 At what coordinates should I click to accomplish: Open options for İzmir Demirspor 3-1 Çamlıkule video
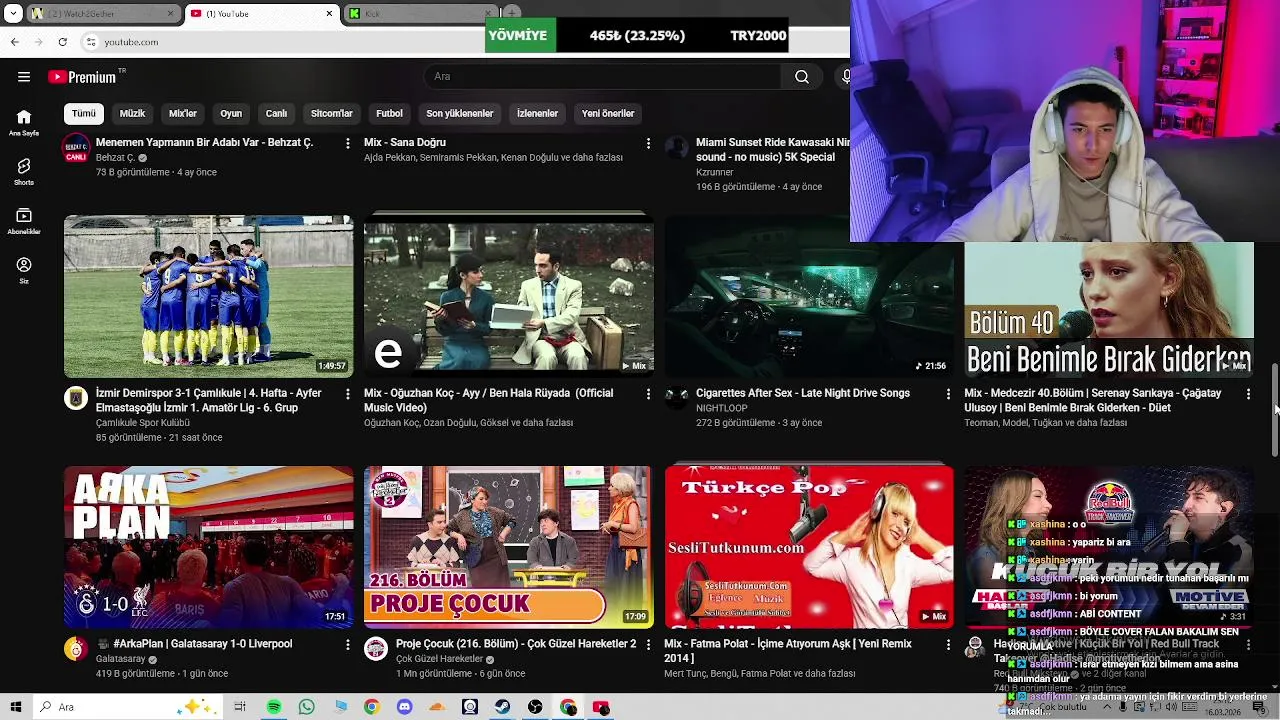348,394
